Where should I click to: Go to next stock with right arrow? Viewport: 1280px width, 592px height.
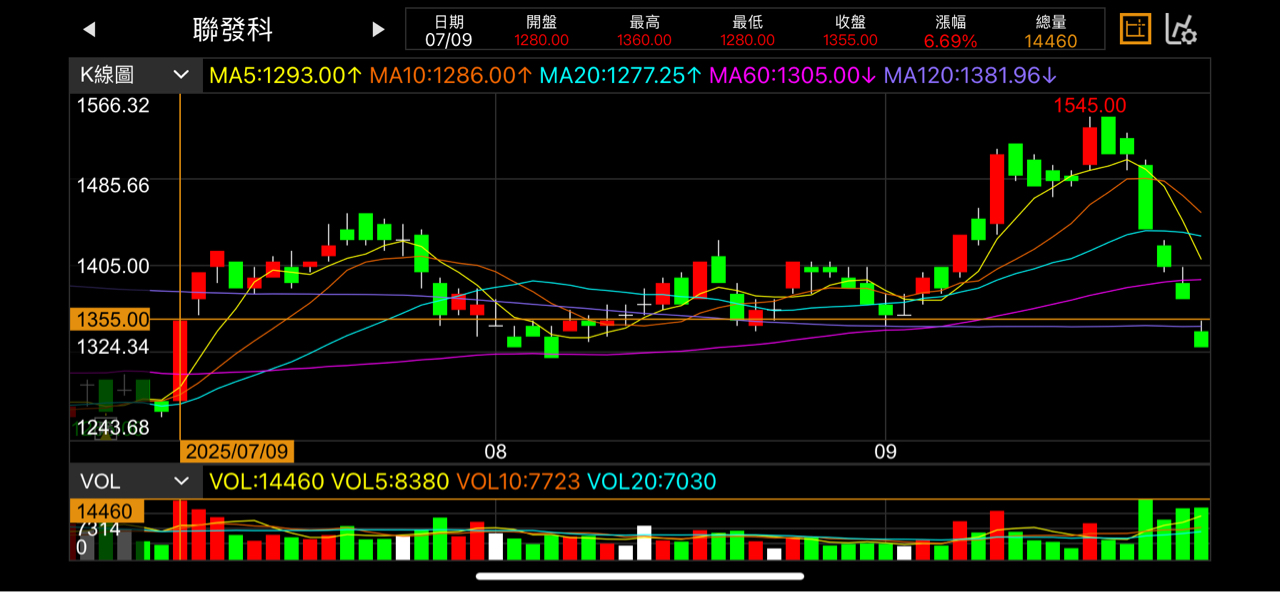click(x=378, y=30)
